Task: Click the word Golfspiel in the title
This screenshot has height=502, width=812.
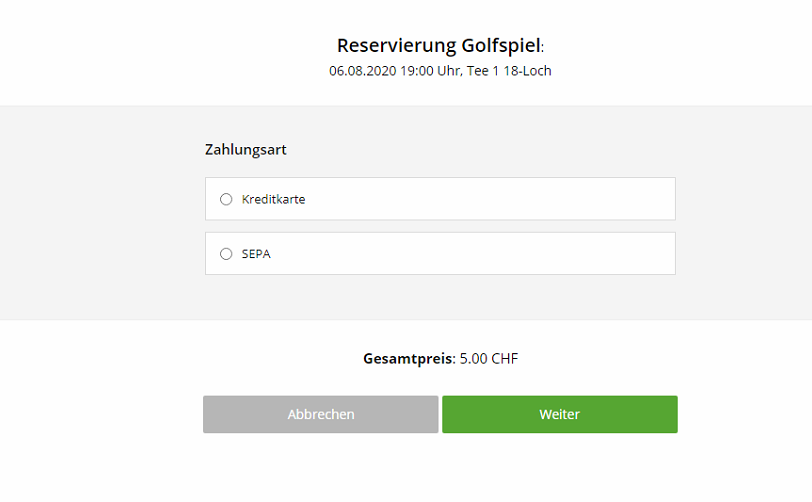Action: point(500,45)
